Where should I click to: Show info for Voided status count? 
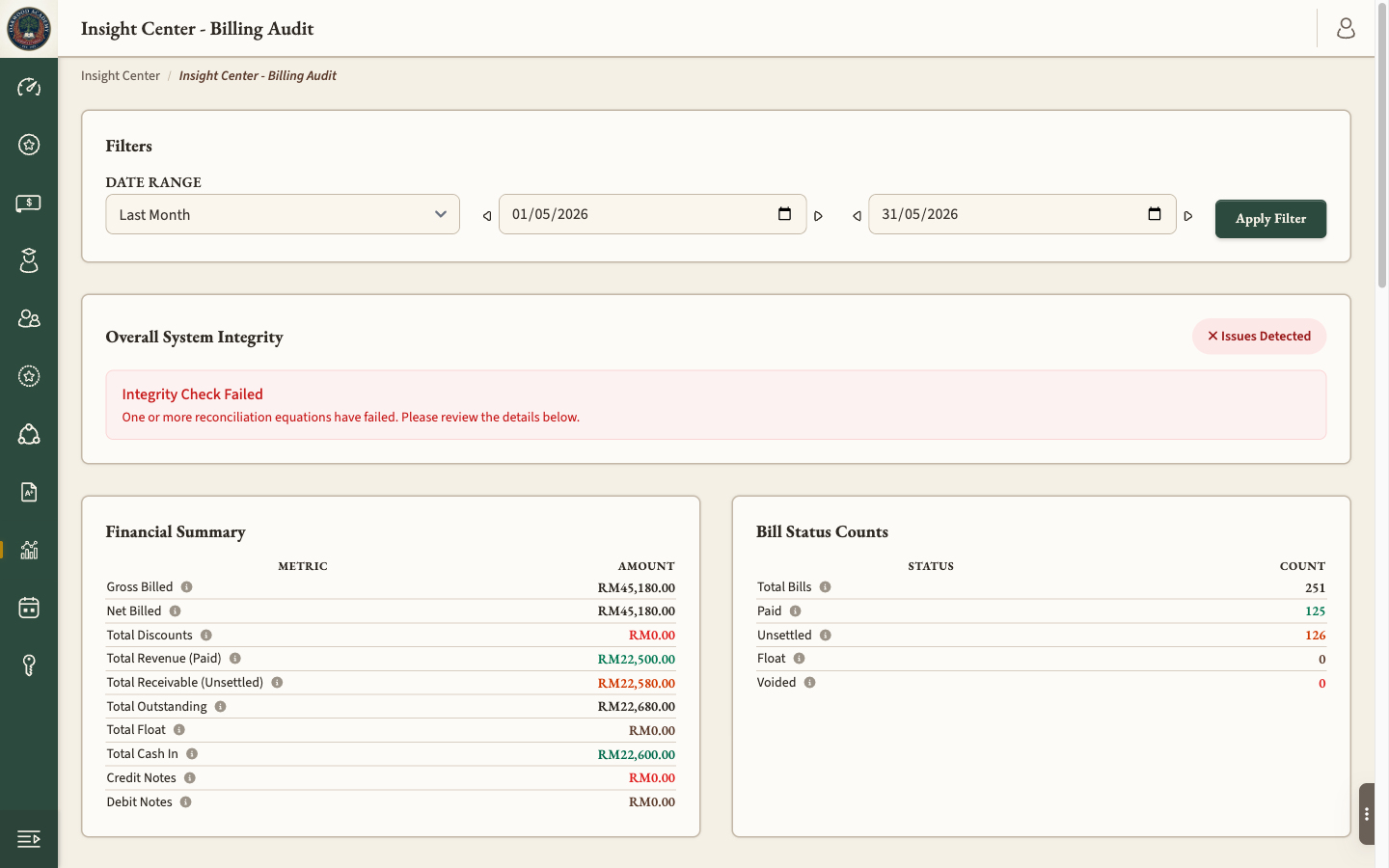pos(810,683)
